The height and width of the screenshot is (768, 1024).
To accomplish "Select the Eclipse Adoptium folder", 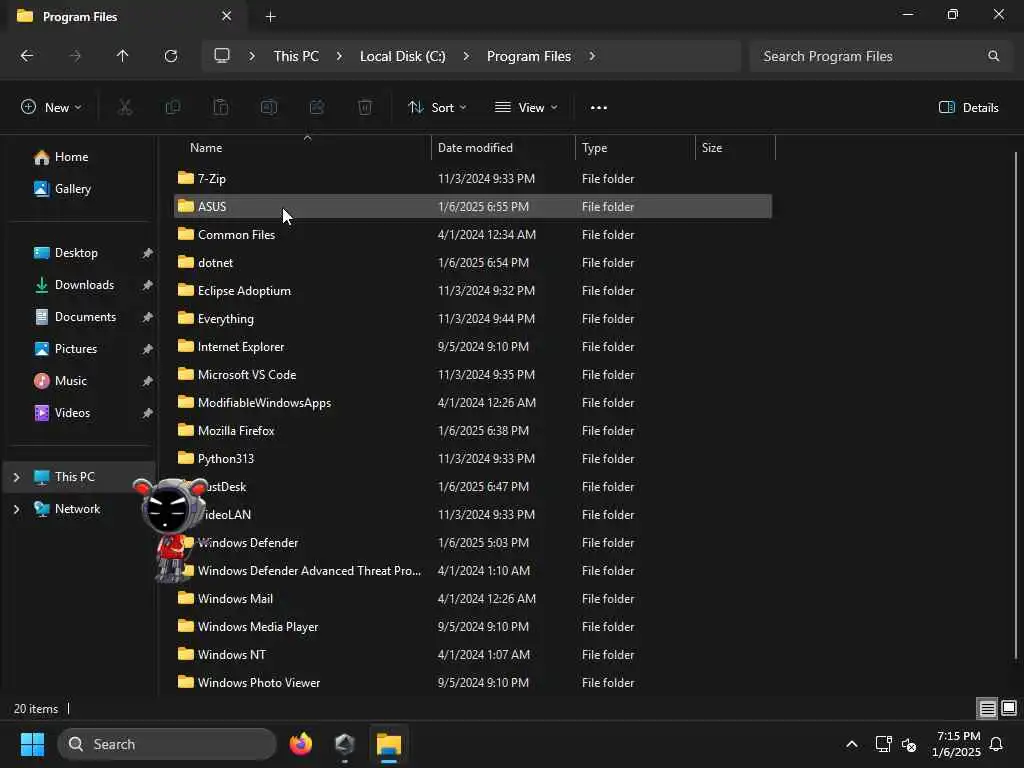I will (473, 291).
